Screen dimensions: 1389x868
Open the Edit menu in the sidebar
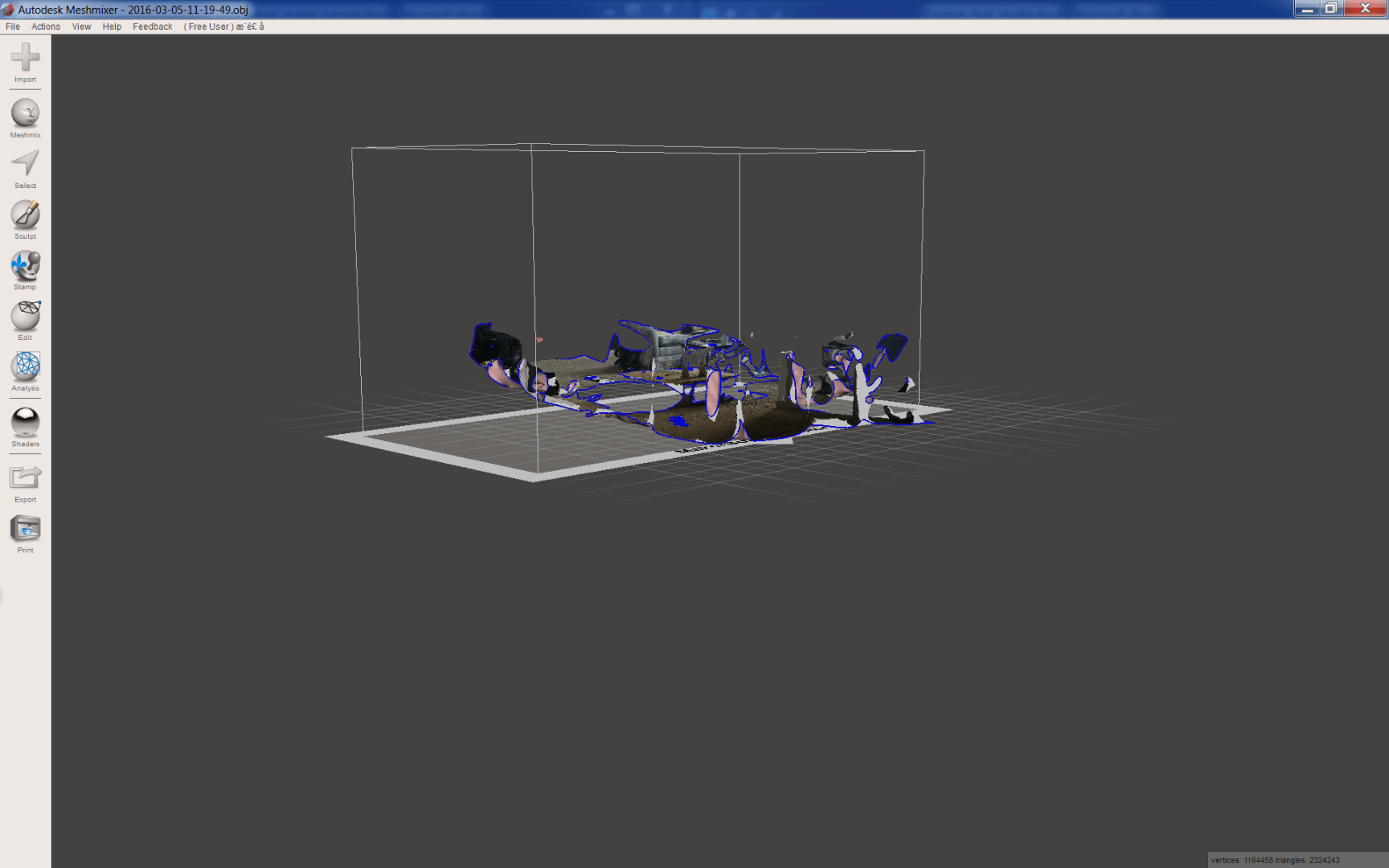[25, 319]
